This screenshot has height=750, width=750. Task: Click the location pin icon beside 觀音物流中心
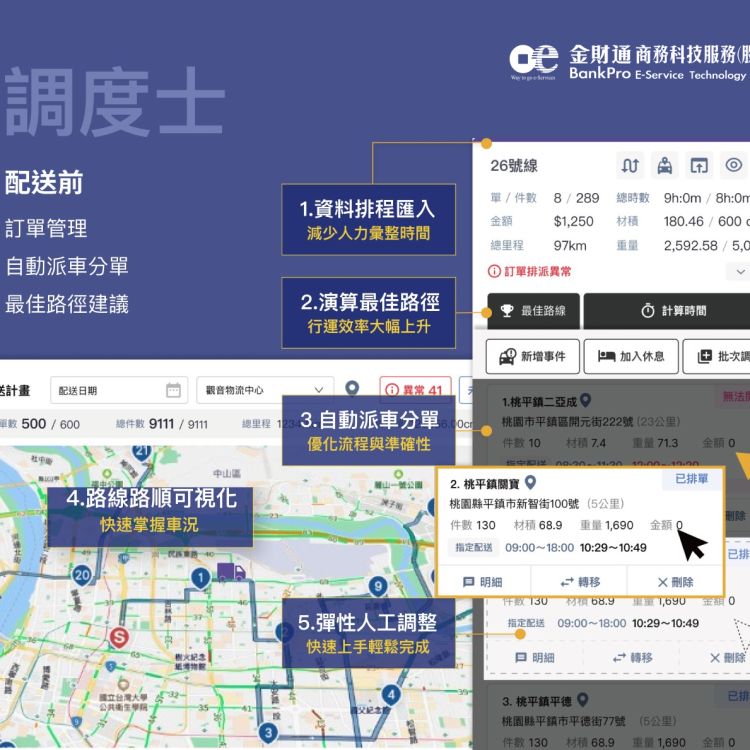click(352, 388)
